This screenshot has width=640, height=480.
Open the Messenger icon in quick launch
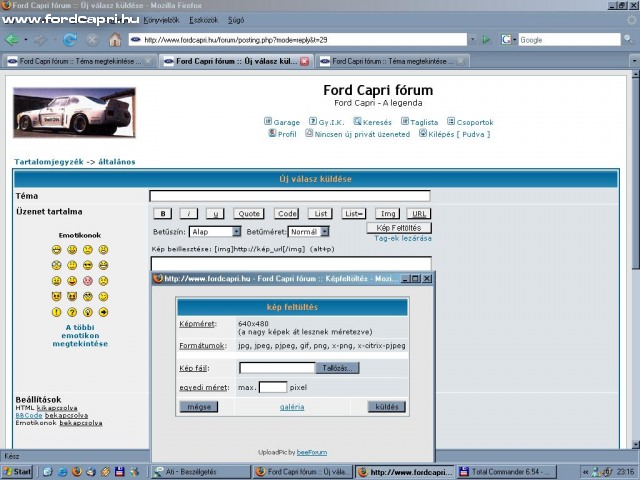coord(134,472)
